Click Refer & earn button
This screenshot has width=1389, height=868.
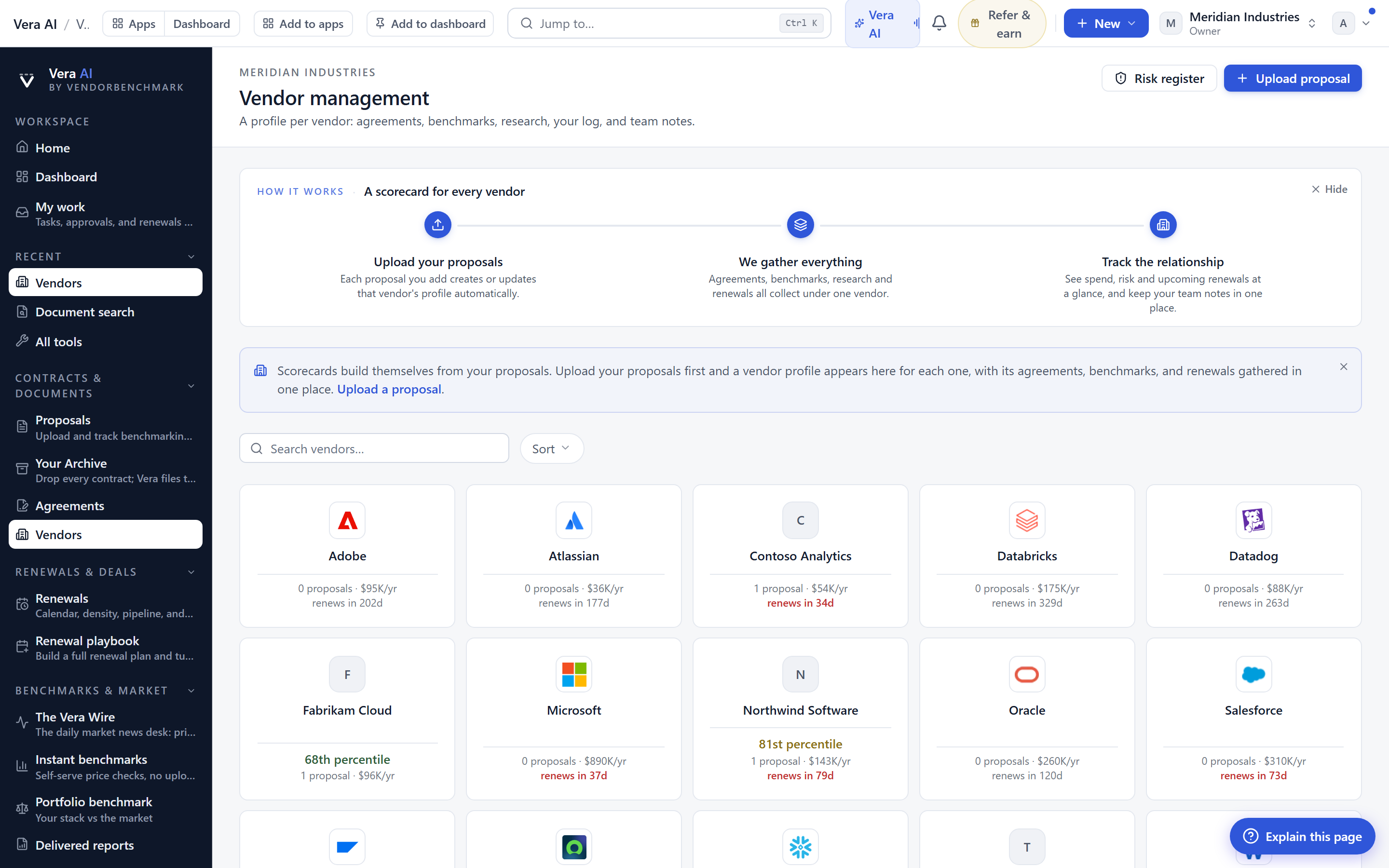(x=1002, y=24)
